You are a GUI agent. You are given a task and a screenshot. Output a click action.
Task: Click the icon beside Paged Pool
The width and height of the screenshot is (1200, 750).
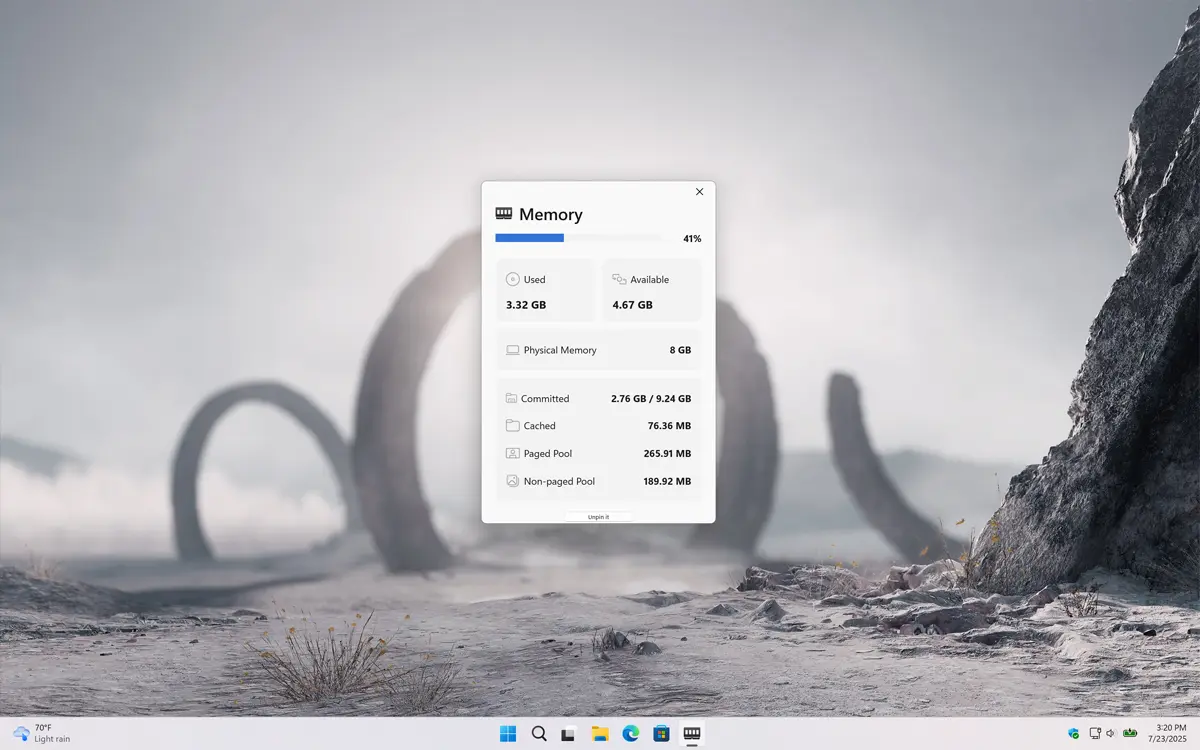click(x=513, y=453)
